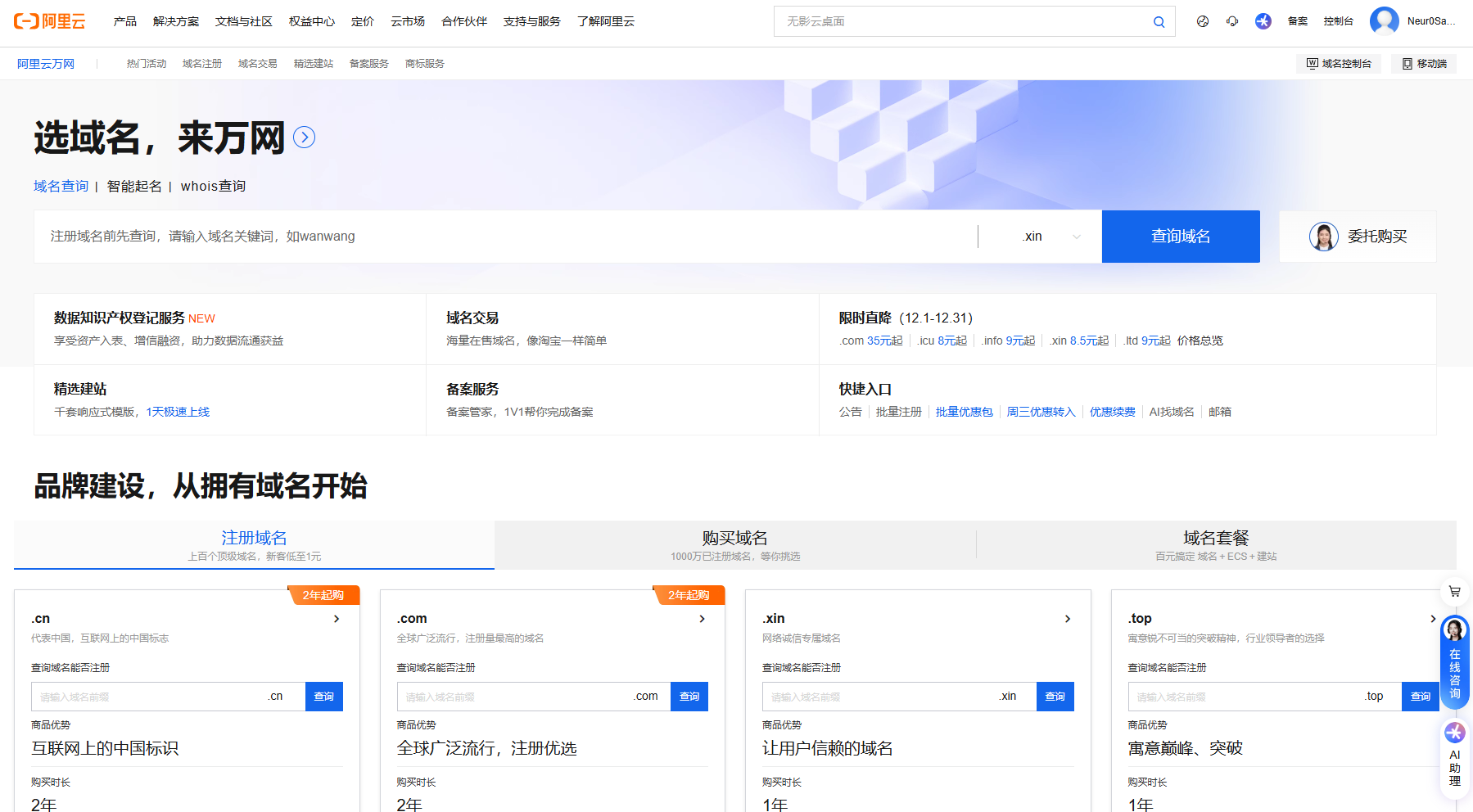Switch to the 域名套餐 tab
Image resolution: width=1473 pixels, height=812 pixels.
pos(1216,545)
